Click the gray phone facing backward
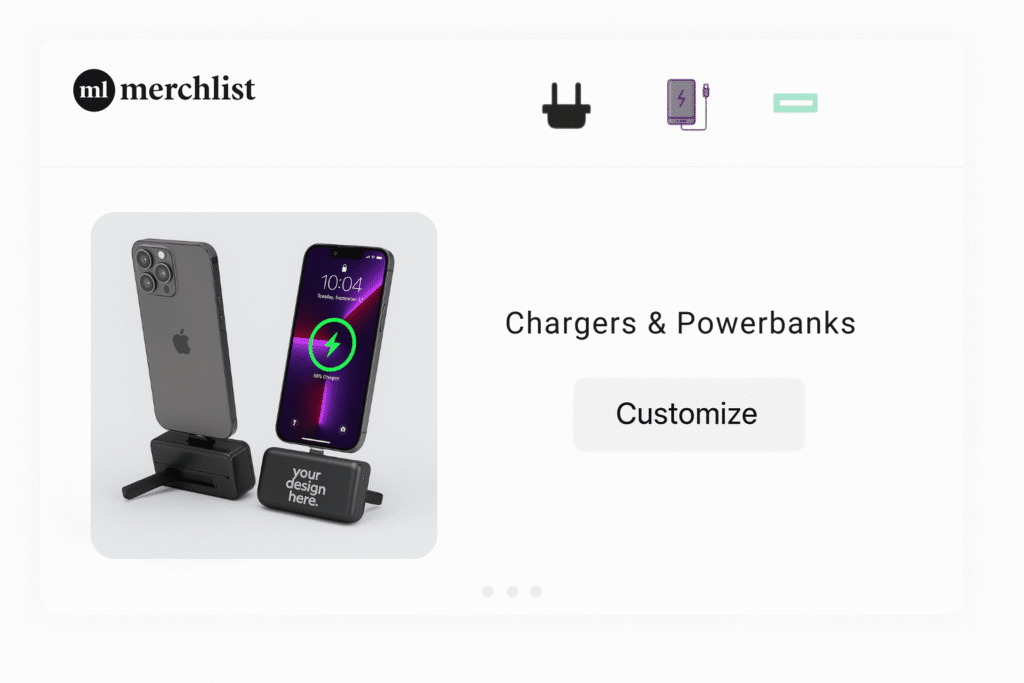Image resolution: width=1024 pixels, height=683 pixels. click(x=184, y=338)
